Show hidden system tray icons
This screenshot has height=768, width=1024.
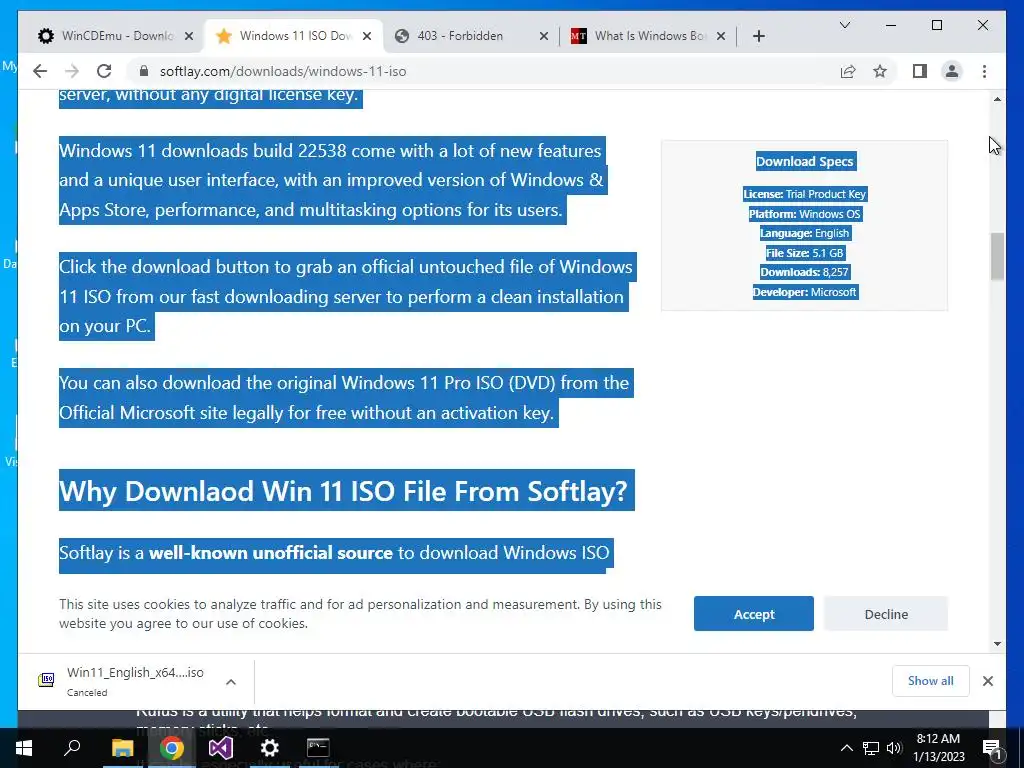point(846,748)
